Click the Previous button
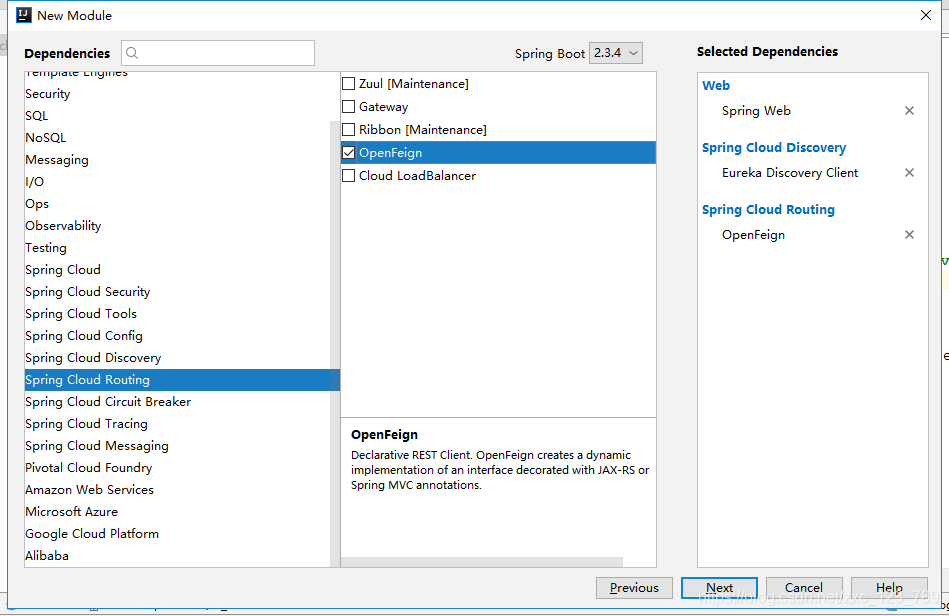This screenshot has width=949, height=616. [x=634, y=588]
